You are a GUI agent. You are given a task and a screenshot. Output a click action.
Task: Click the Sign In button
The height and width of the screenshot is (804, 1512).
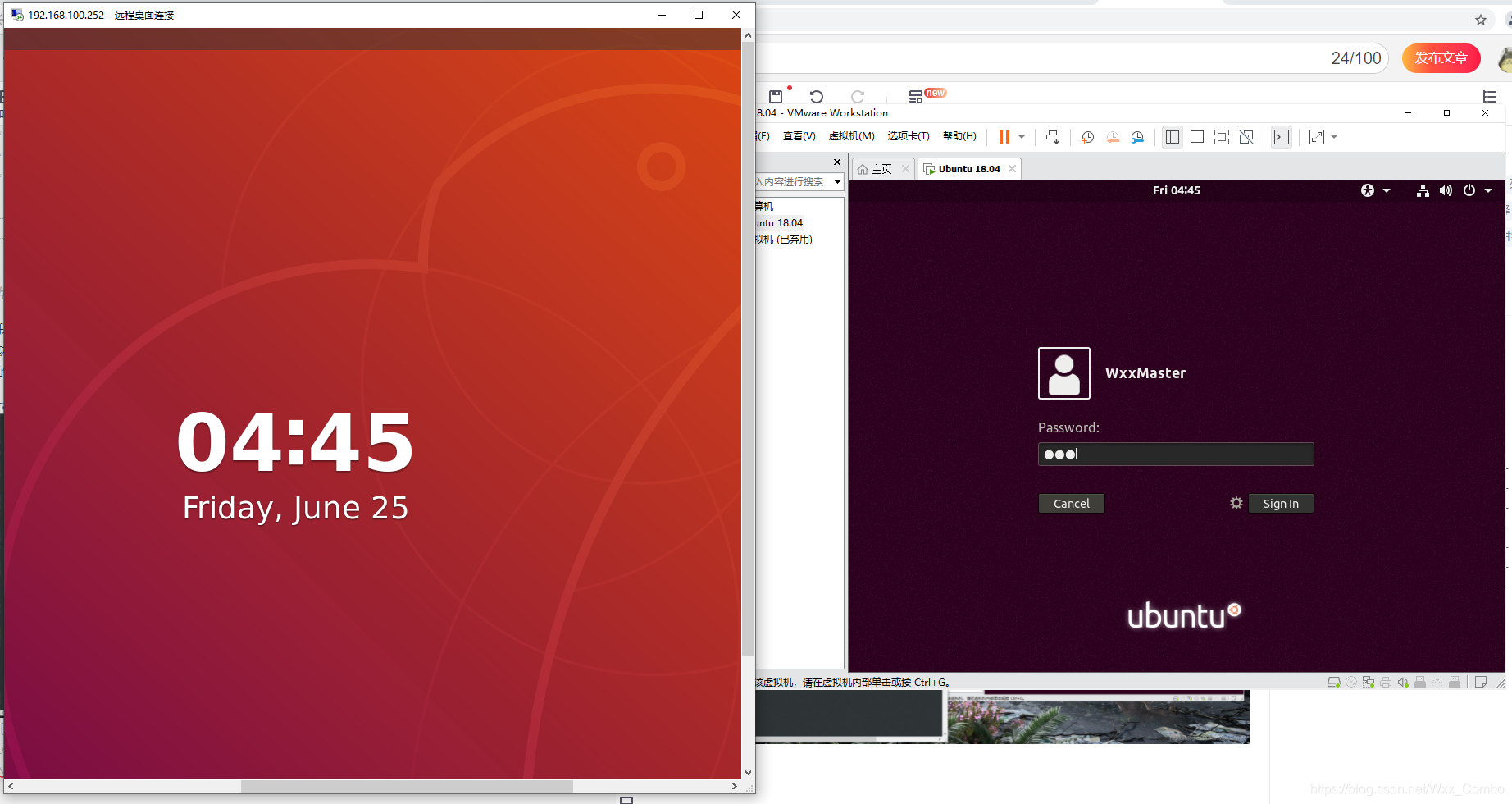pos(1281,504)
